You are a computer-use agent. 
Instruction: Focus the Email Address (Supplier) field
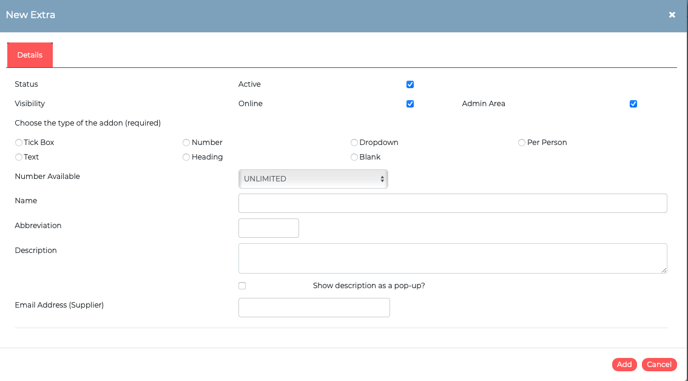coord(314,308)
